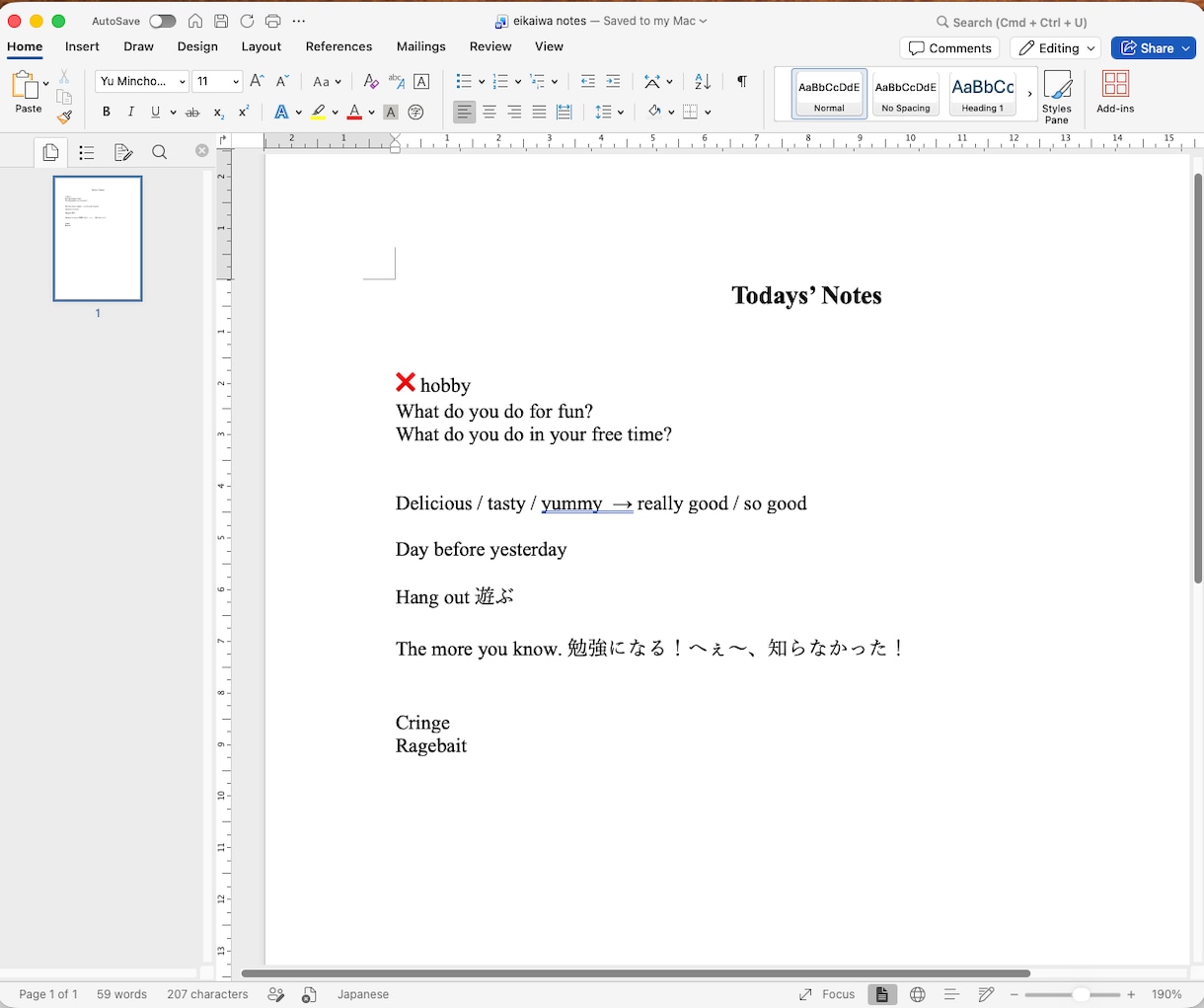Click the Format Painter brush icon
The width and height of the screenshot is (1204, 1008).
(x=64, y=117)
